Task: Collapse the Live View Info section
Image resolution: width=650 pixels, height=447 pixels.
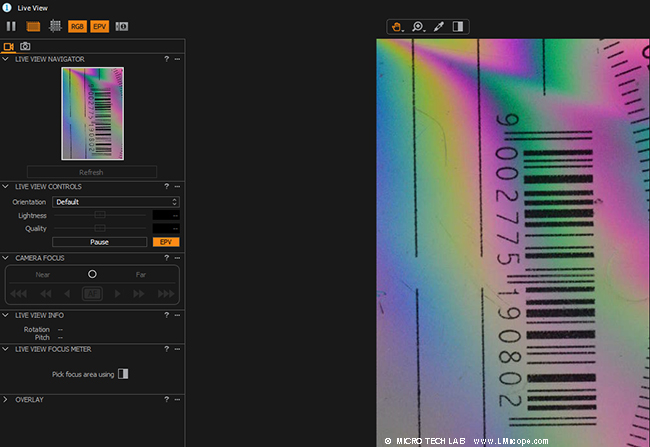Action: [x=5, y=315]
